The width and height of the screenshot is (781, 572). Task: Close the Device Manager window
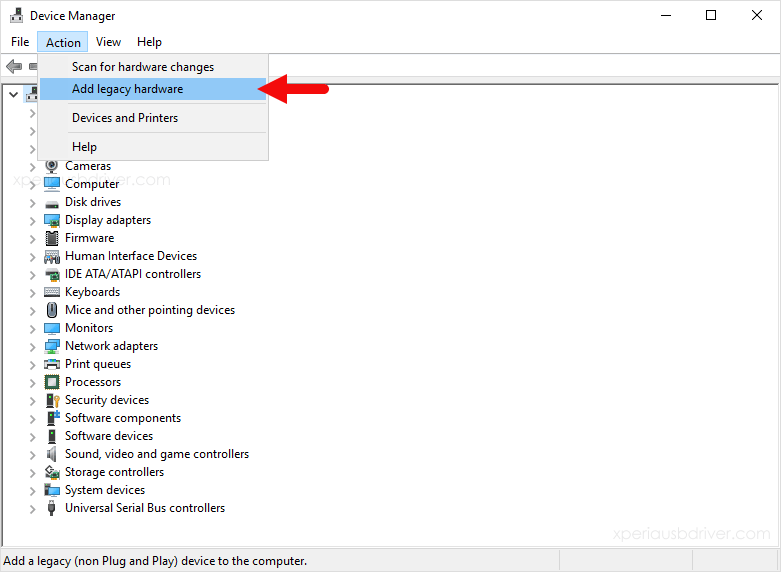pyautogui.click(x=757, y=15)
